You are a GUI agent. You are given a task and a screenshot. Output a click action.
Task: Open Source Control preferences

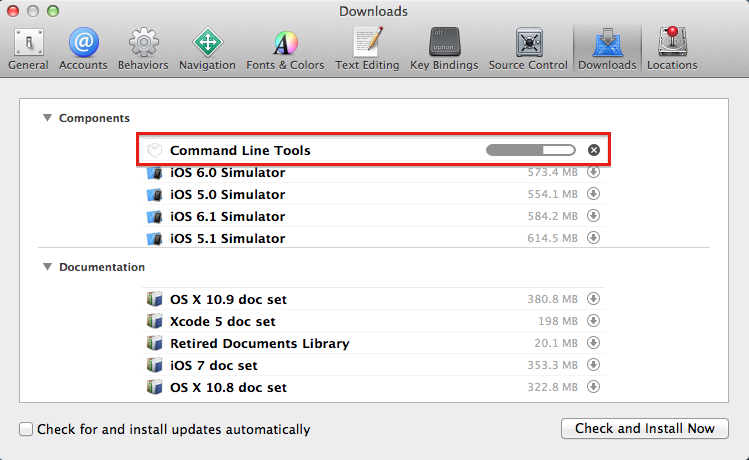[528, 50]
